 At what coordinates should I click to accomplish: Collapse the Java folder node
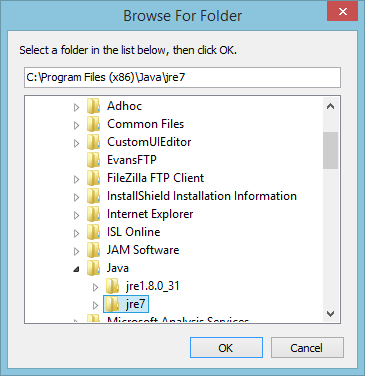point(77,269)
